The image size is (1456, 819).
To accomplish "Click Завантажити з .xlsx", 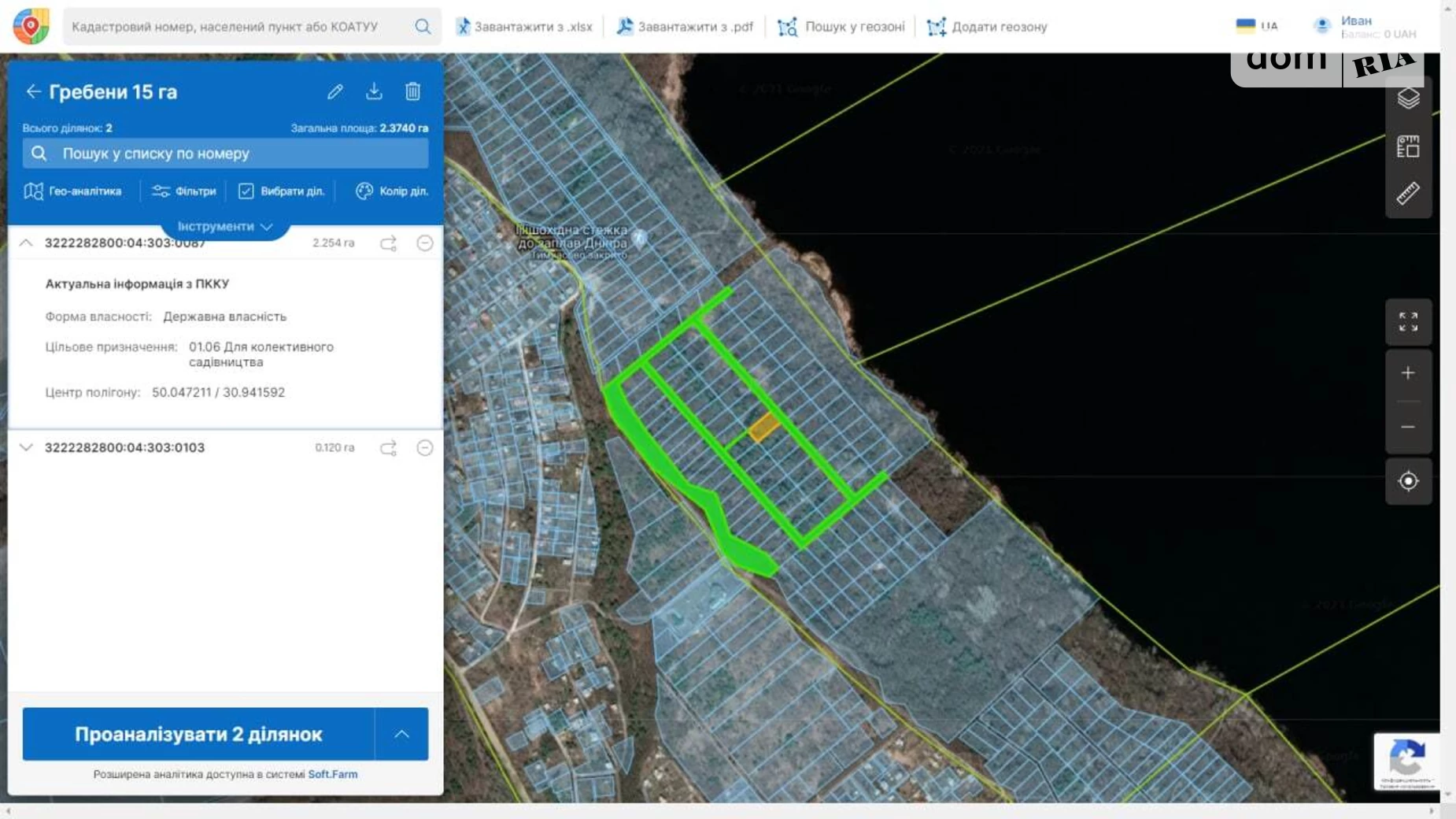I will click(524, 27).
